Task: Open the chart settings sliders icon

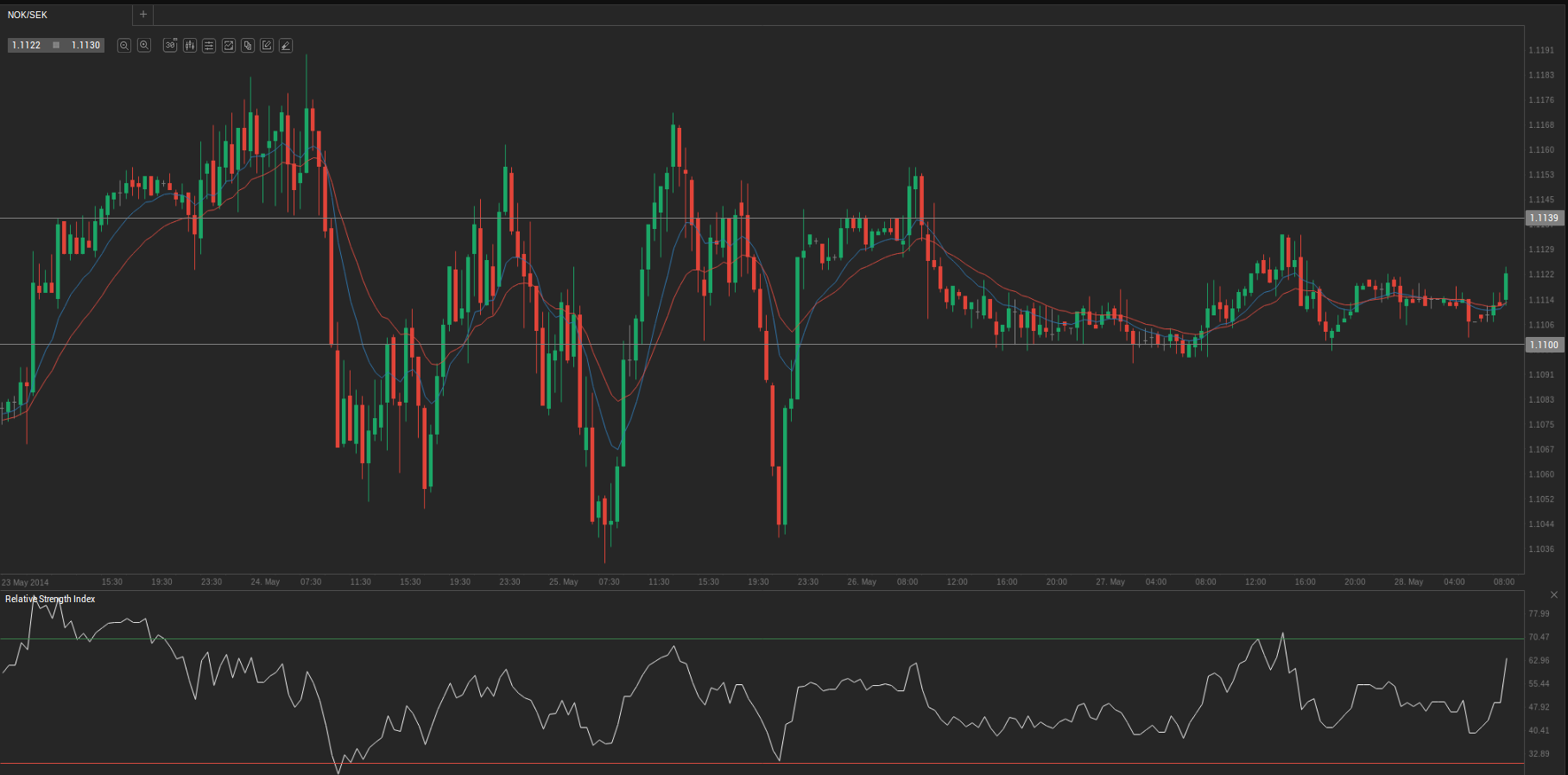Action: [209, 46]
